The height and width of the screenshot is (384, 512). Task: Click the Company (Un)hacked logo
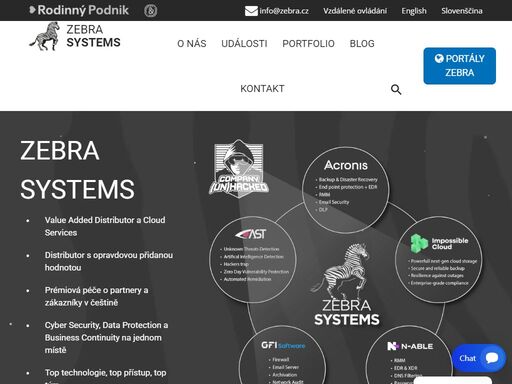pos(239,169)
